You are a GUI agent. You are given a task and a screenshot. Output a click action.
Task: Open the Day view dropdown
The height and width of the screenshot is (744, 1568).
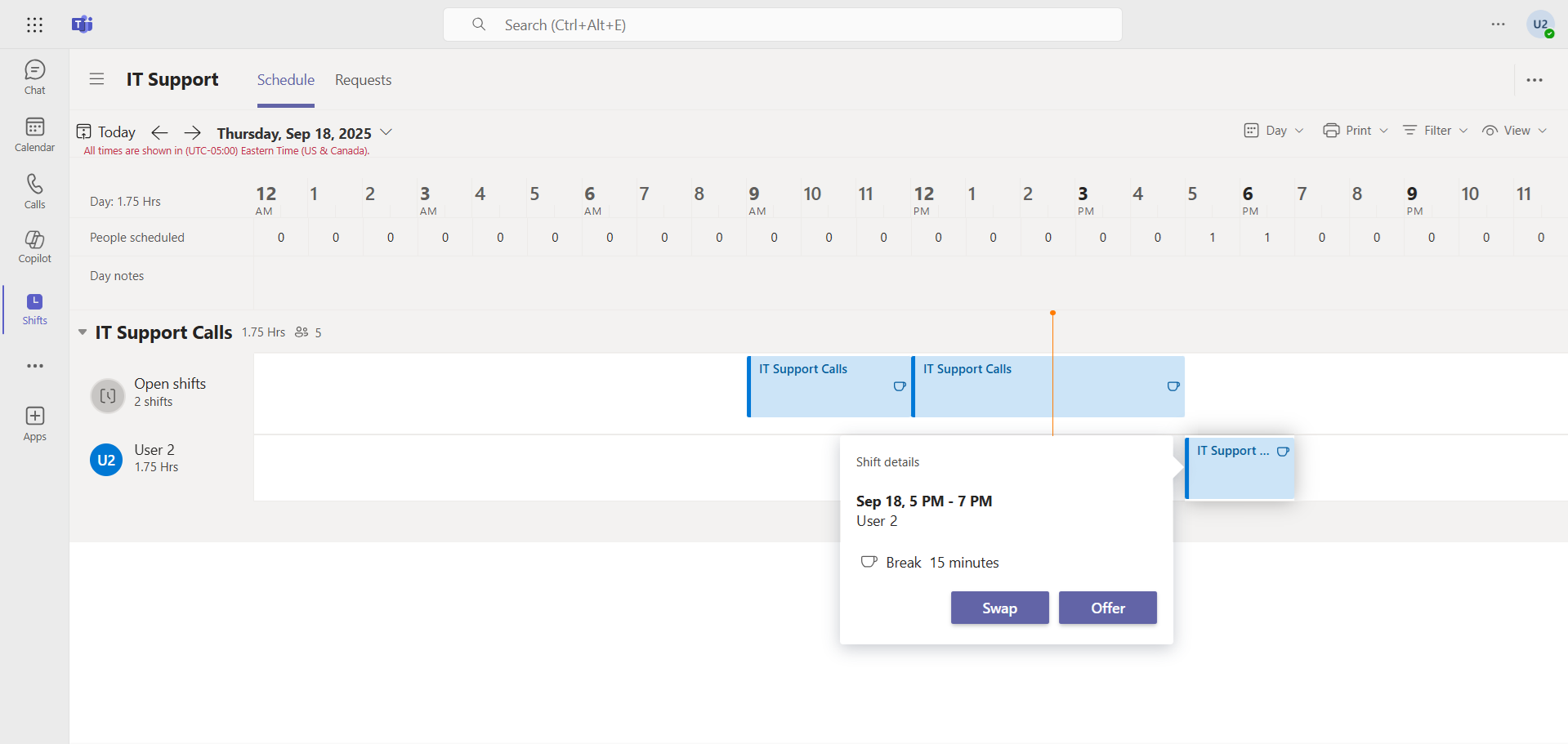tap(1274, 131)
